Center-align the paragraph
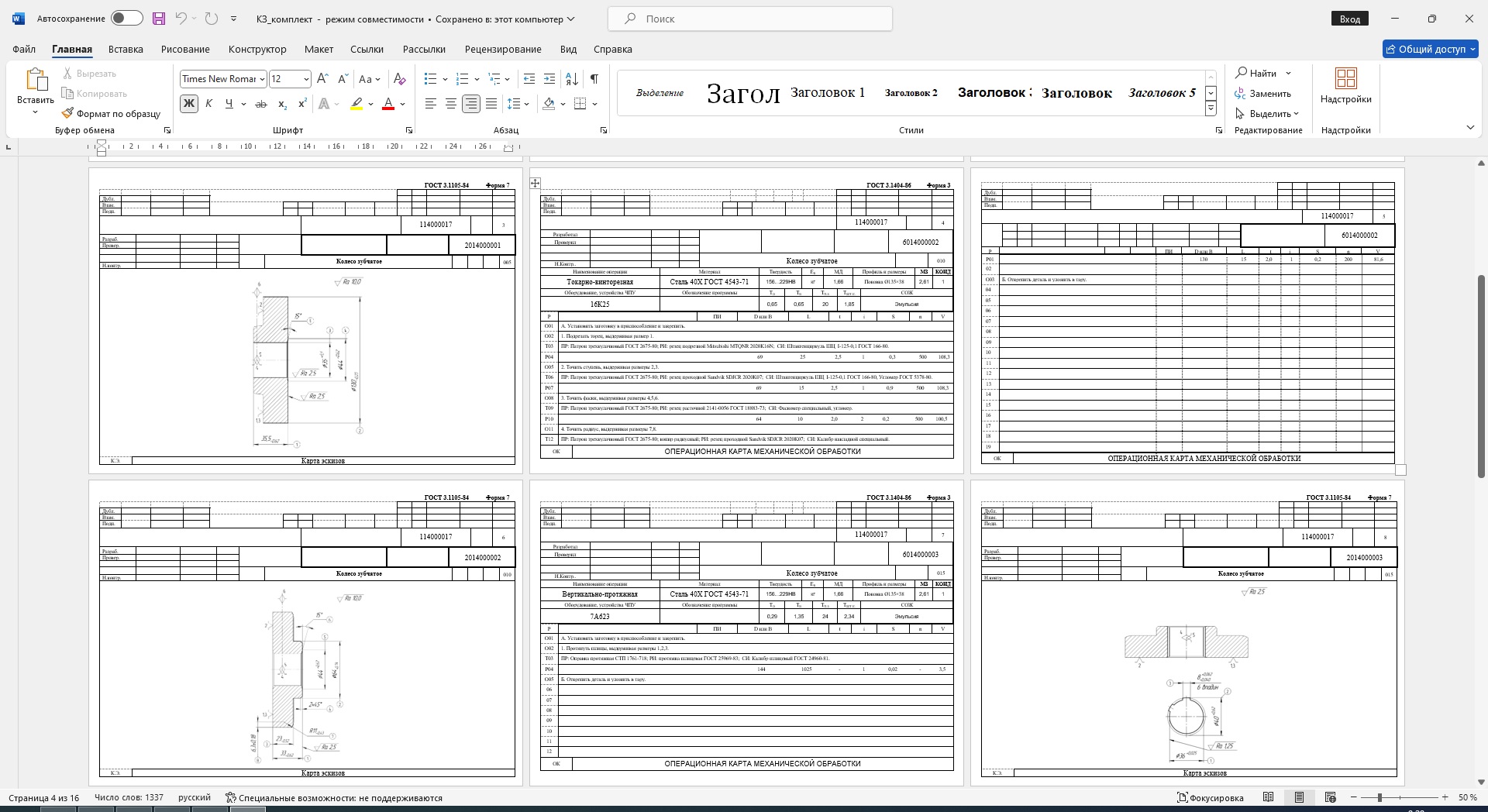This screenshot has height=812, width=1488. 450,104
